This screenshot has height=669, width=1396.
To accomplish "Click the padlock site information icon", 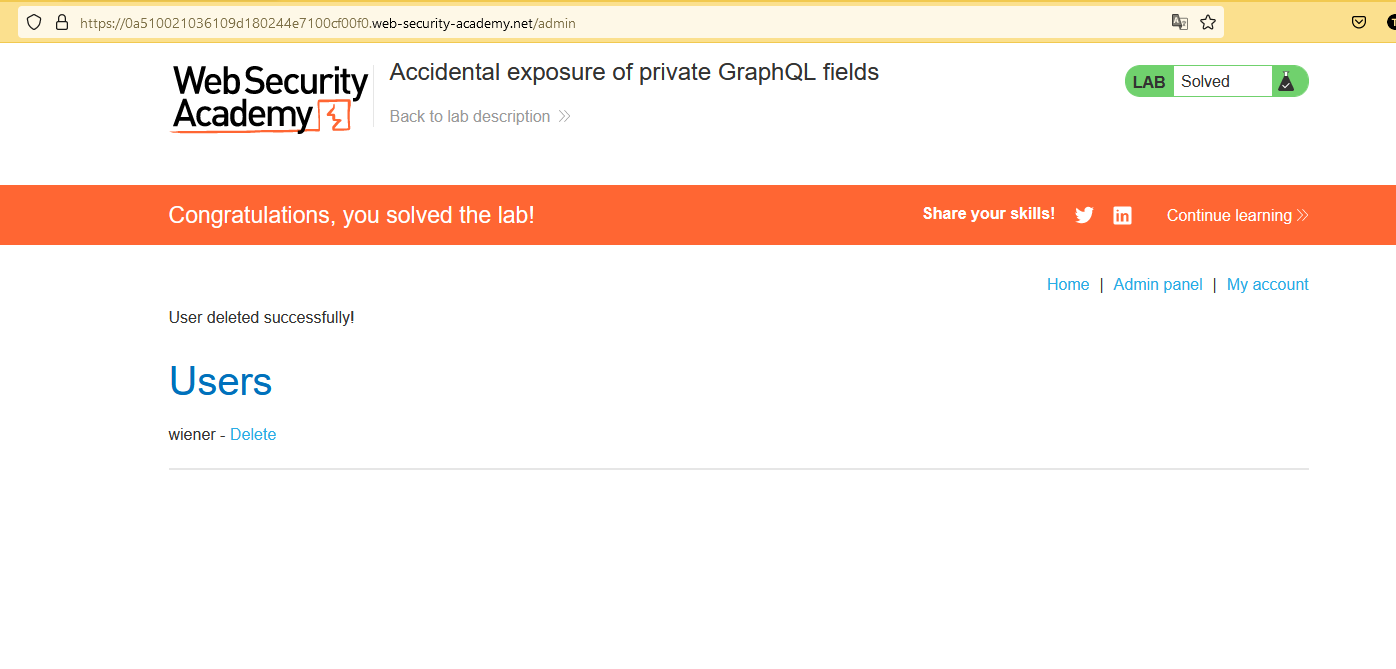I will click(x=61, y=22).
